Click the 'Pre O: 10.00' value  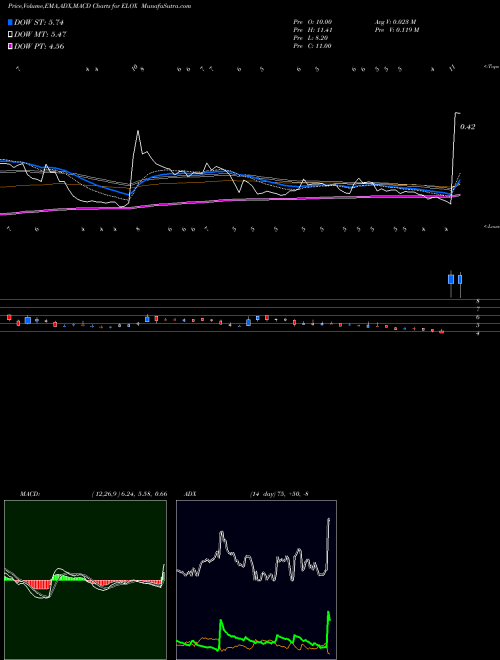point(313,22)
